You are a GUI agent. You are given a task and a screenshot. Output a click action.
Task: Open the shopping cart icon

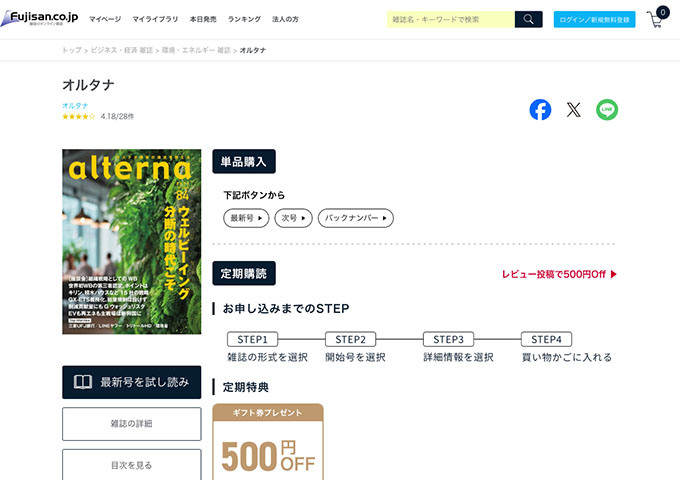click(x=655, y=20)
